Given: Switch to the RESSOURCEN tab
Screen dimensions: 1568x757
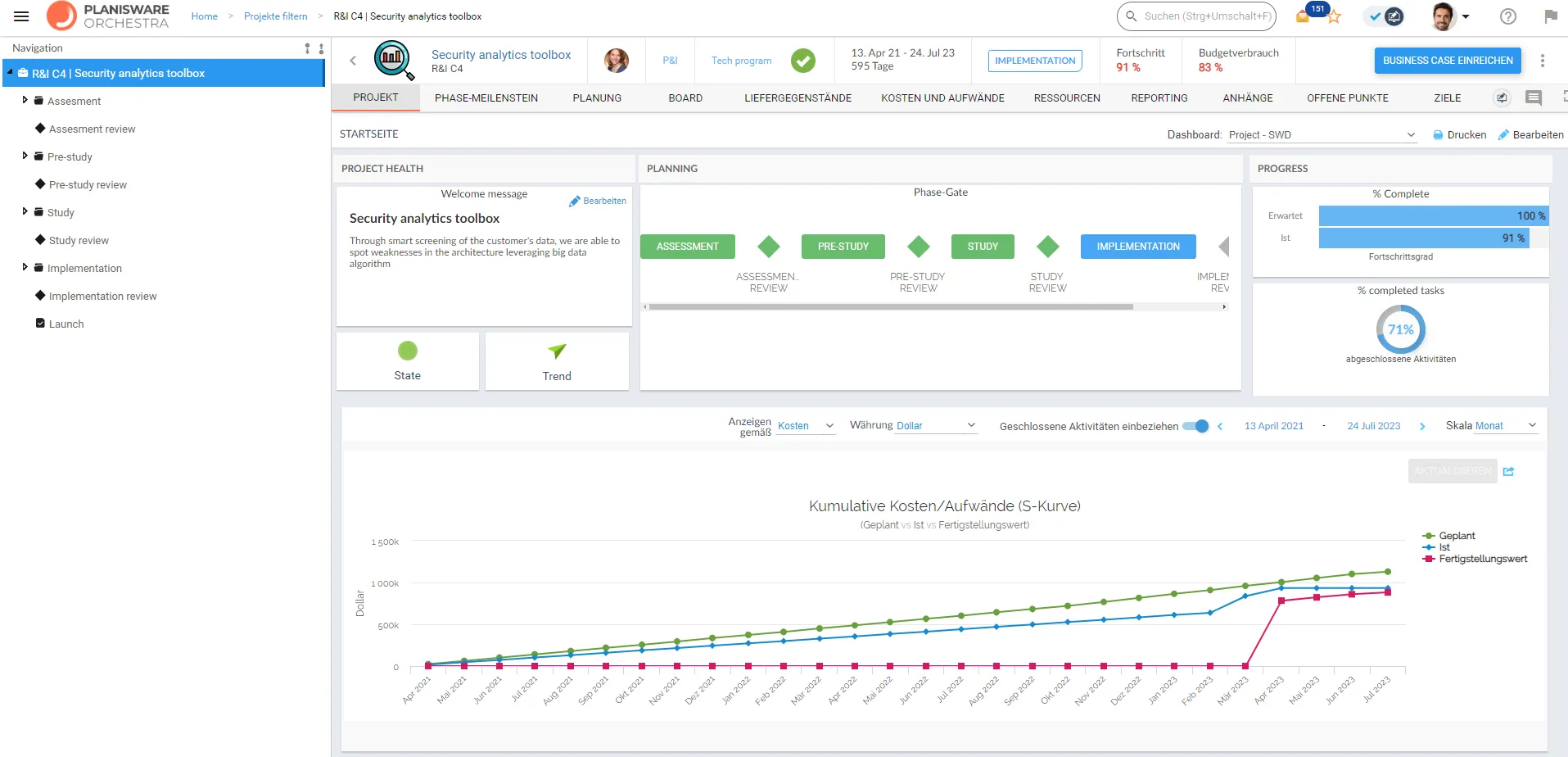Looking at the screenshot, I should pos(1066,98).
